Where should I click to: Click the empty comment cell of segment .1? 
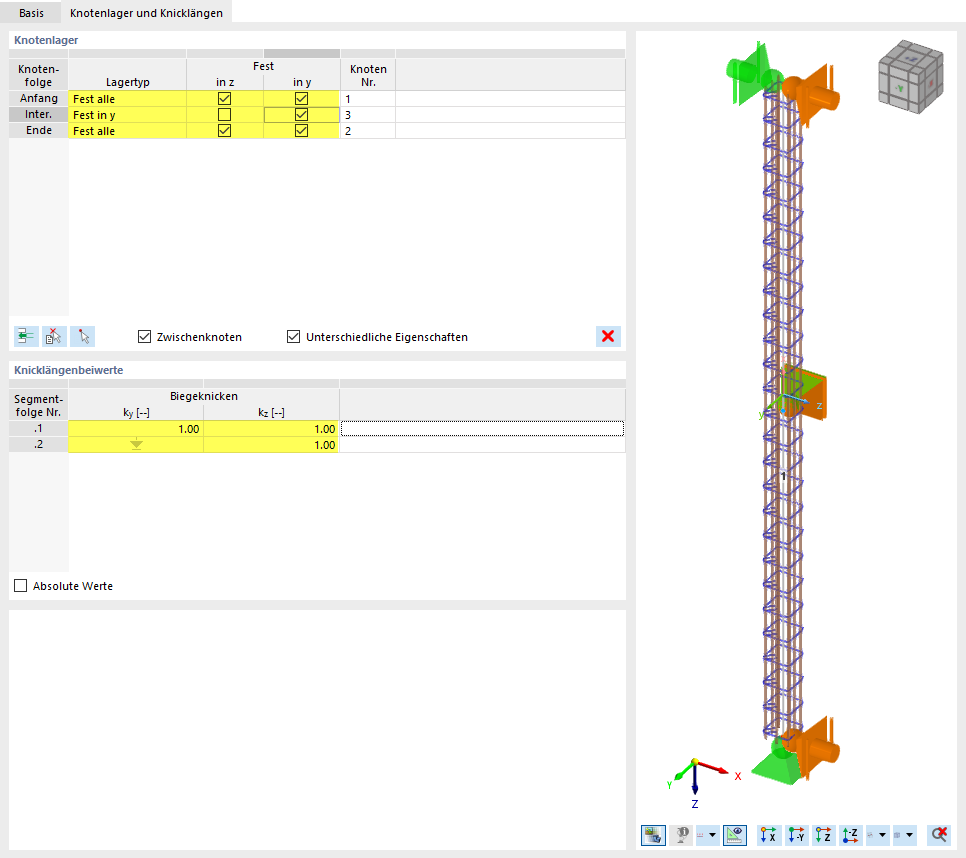click(482, 429)
